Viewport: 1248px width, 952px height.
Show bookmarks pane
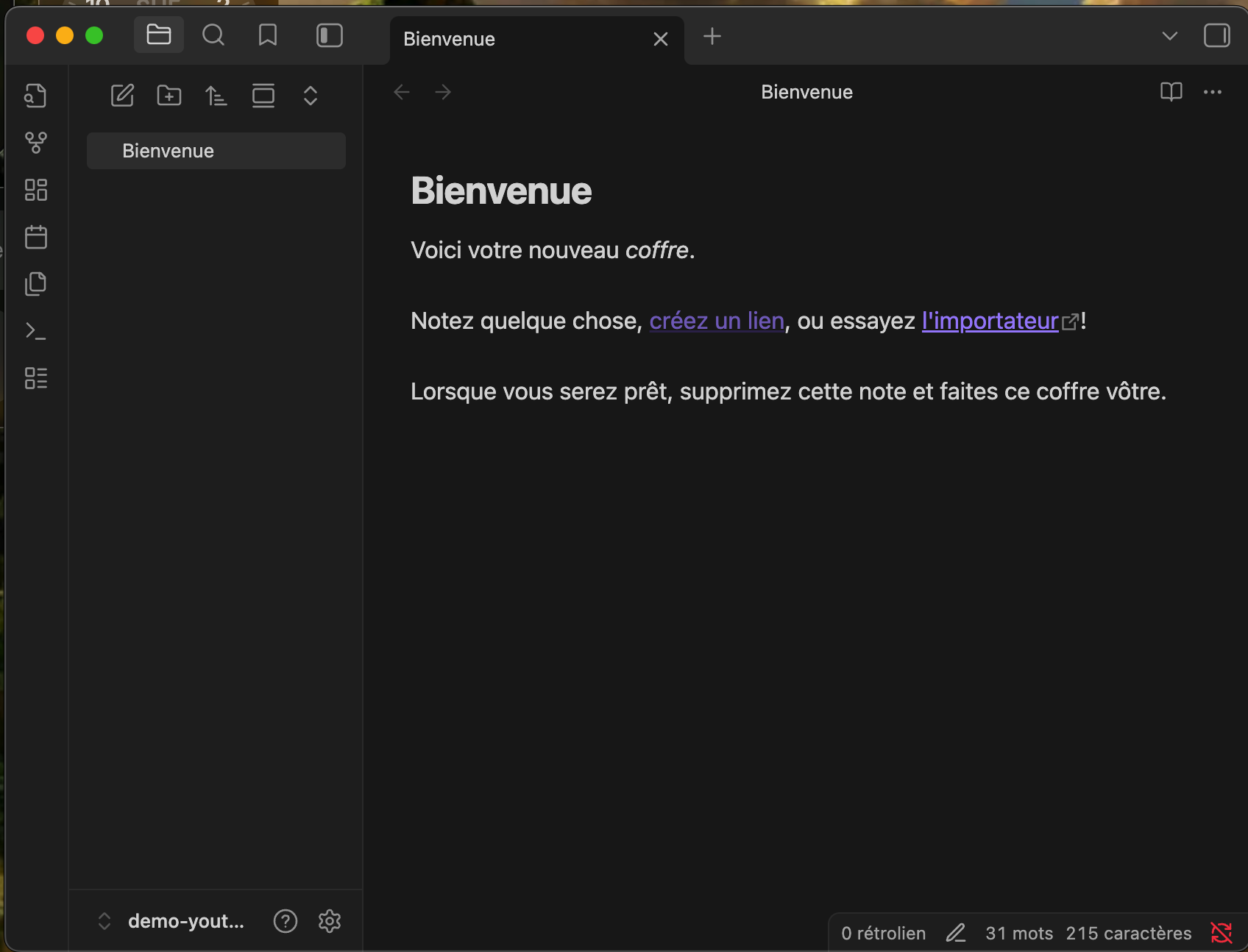point(268,35)
